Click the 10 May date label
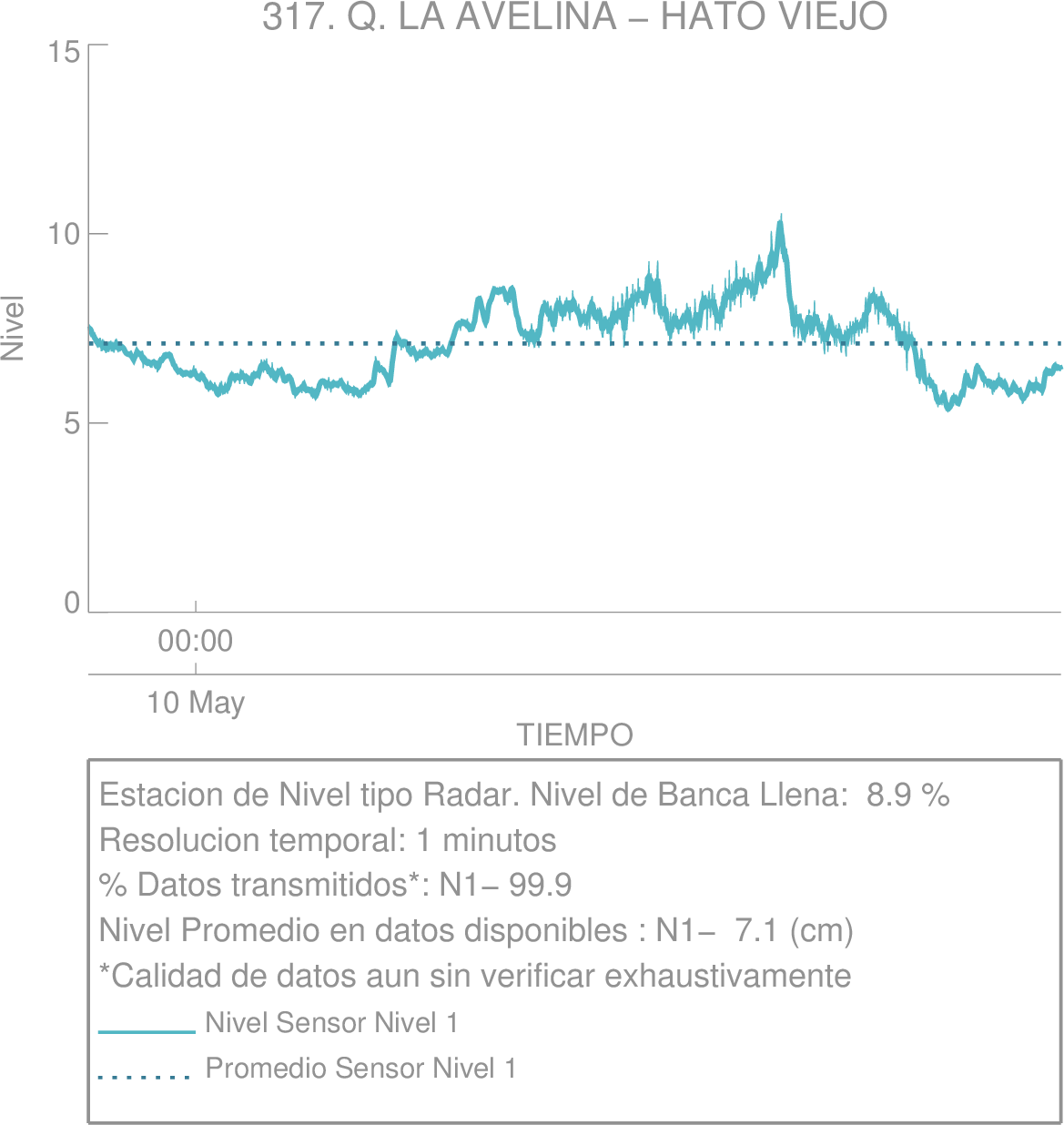This screenshot has width=1064, height=1125. pos(196,703)
